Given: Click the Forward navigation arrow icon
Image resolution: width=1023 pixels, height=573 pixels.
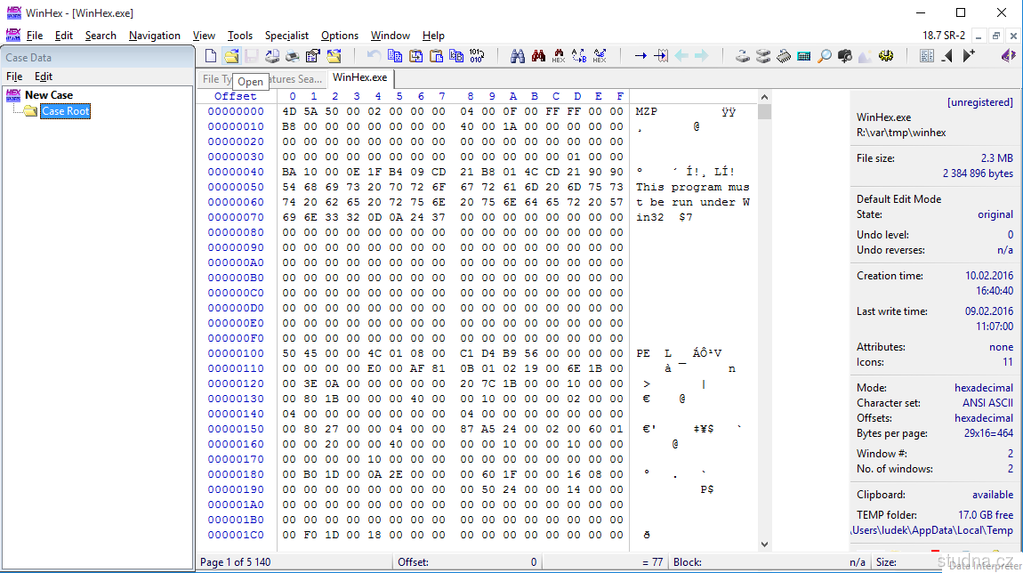Looking at the screenshot, I should [x=701, y=56].
